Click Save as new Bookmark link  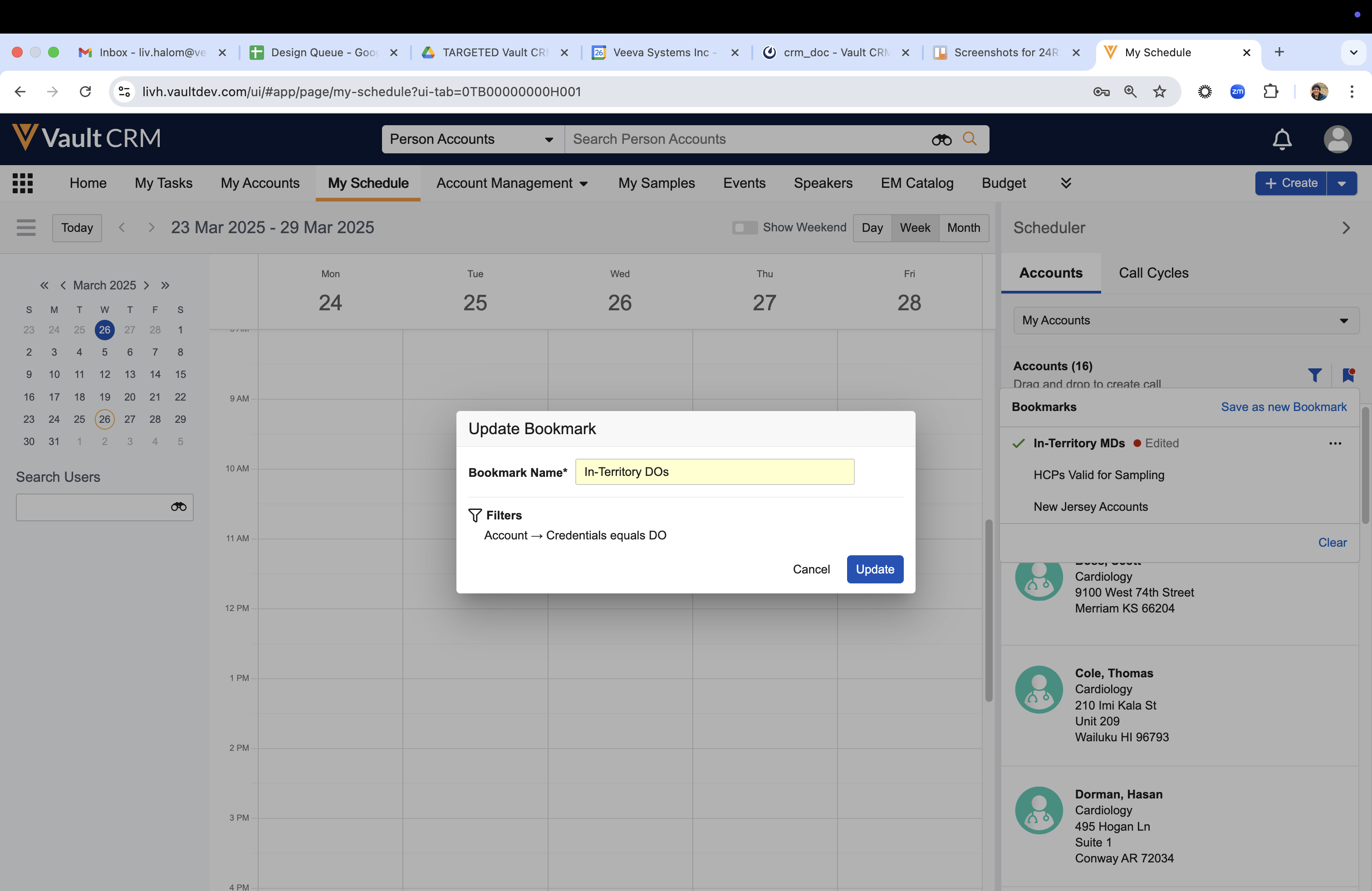point(1283,407)
